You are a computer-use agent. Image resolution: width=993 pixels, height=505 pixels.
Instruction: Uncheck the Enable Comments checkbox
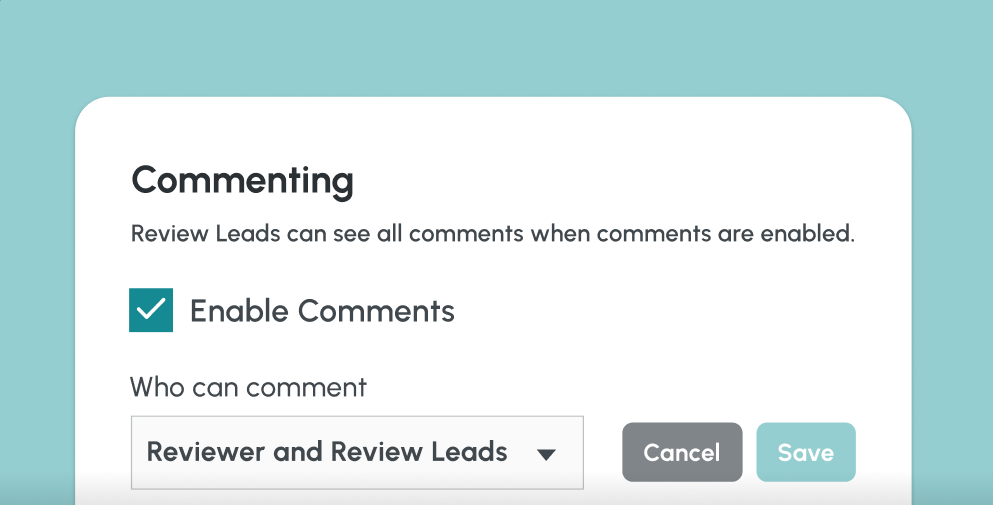[151, 310]
